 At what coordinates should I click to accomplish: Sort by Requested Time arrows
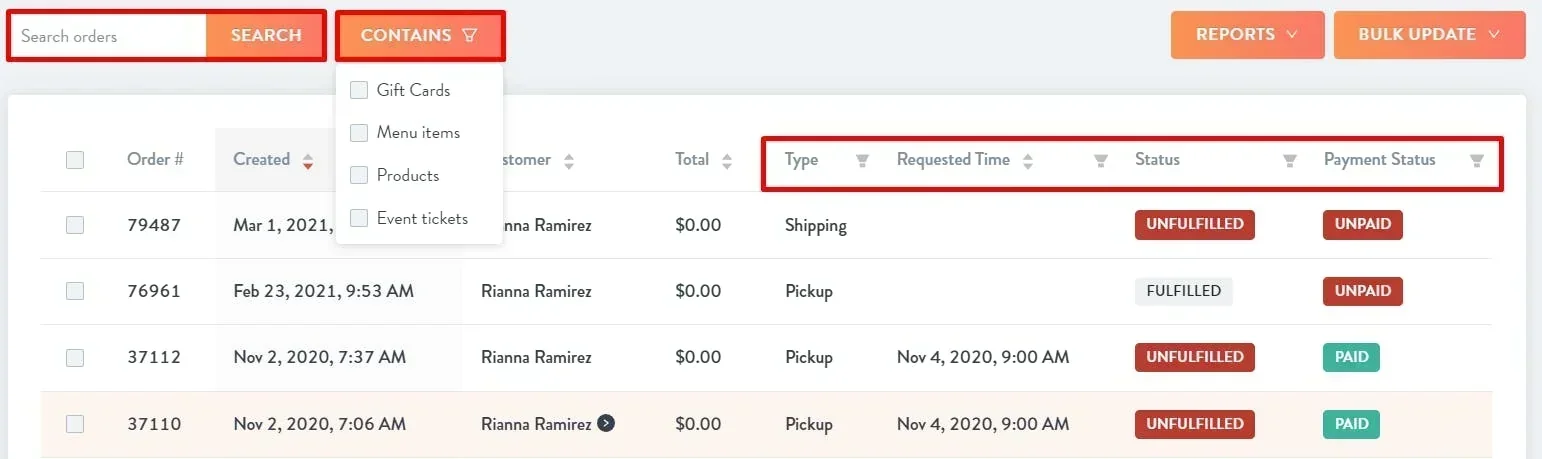click(x=1027, y=160)
